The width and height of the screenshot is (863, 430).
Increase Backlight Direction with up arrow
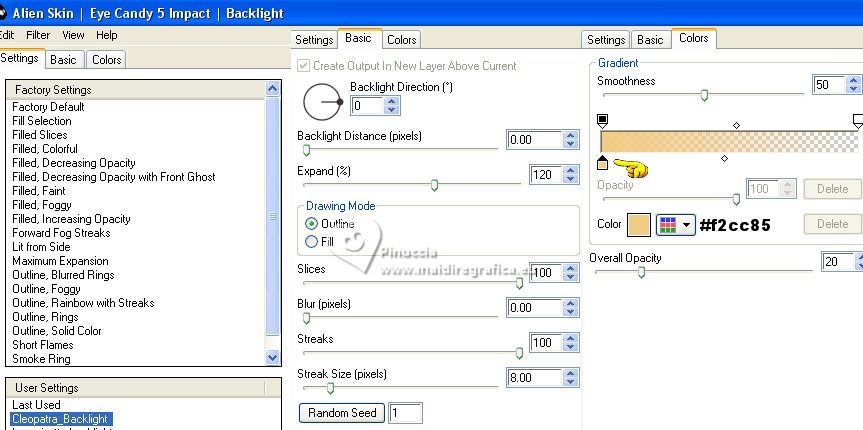(391, 101)
